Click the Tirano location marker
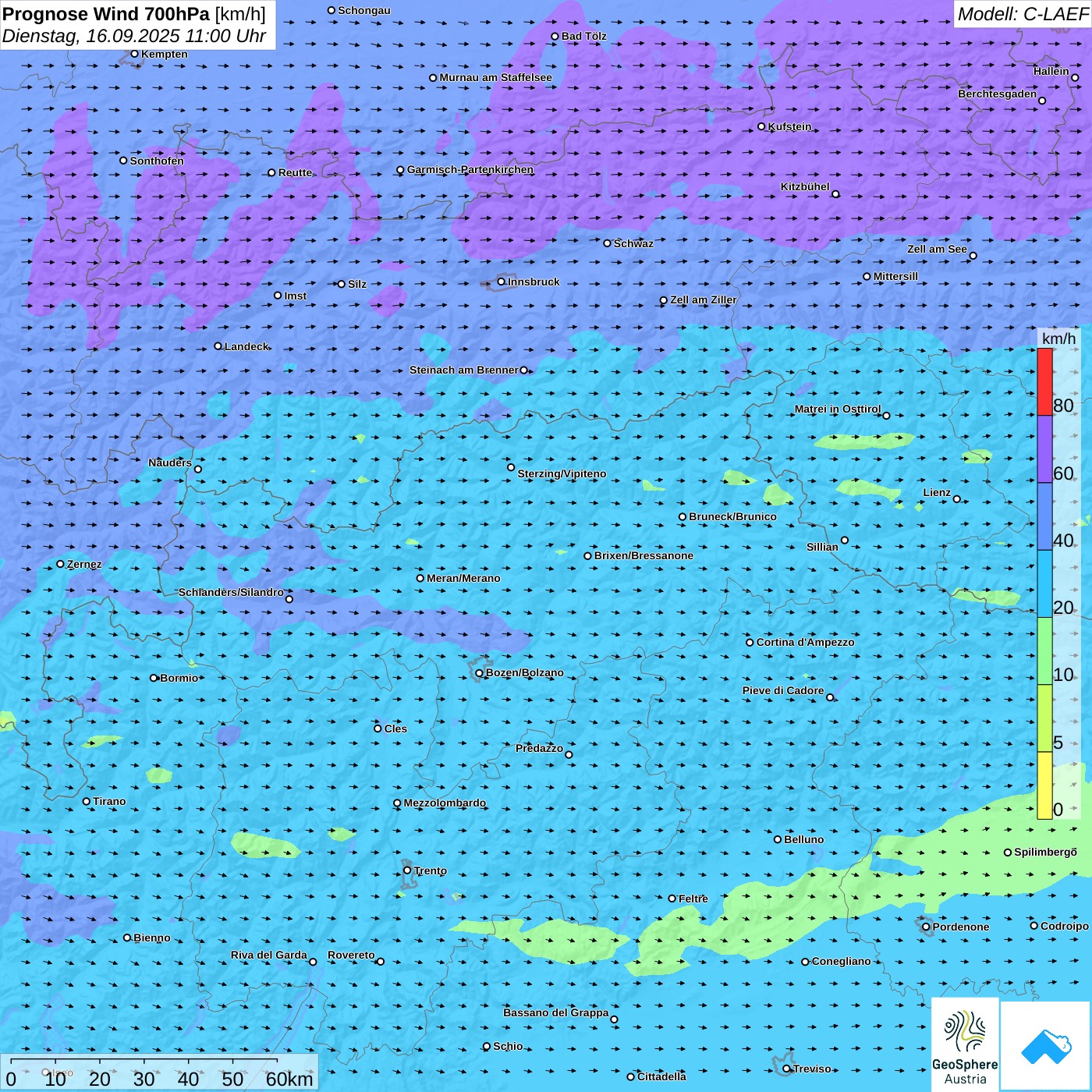Image resolution: width=1092 pixels, height=1092 pixels. pos(87,801)
